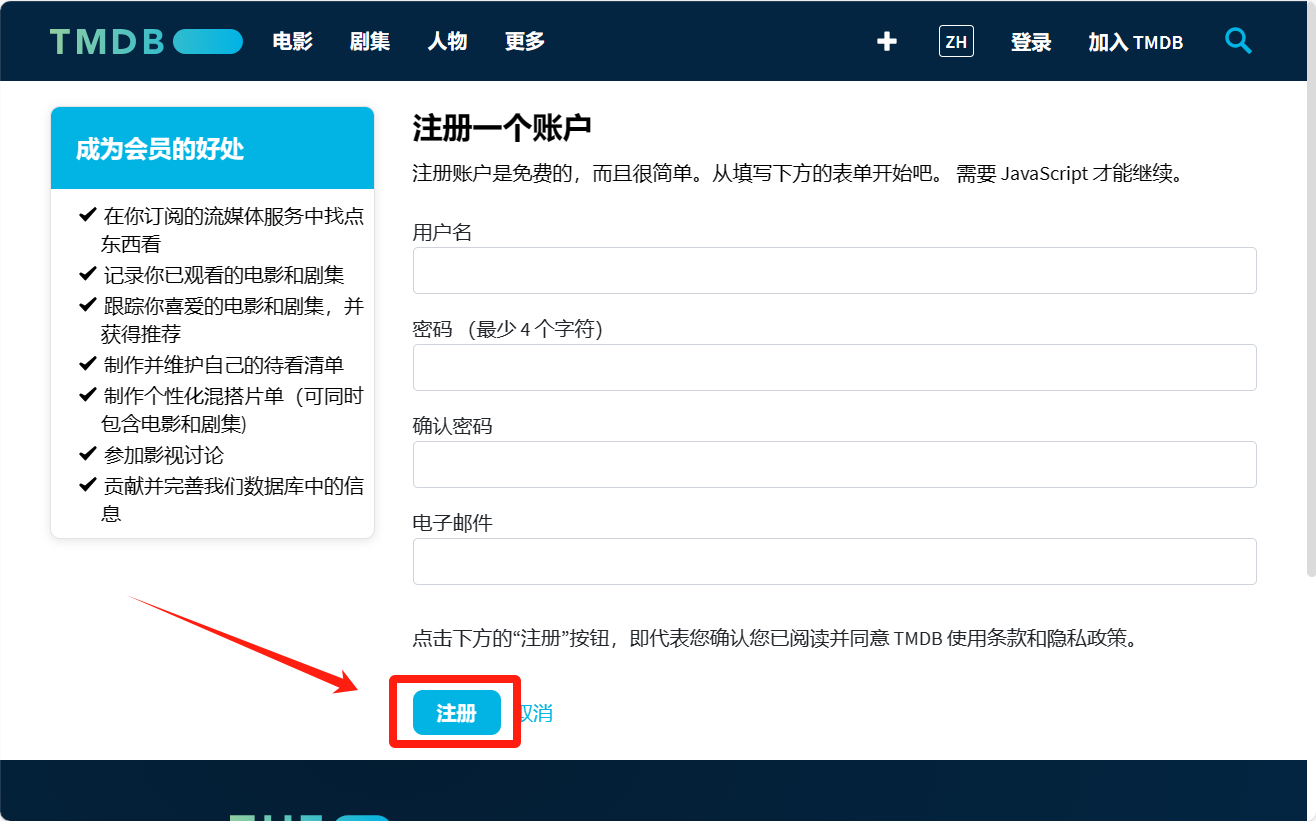Select the 确认密码 input box
This screenshot has width=1316, height=821.
pos(834,464)
